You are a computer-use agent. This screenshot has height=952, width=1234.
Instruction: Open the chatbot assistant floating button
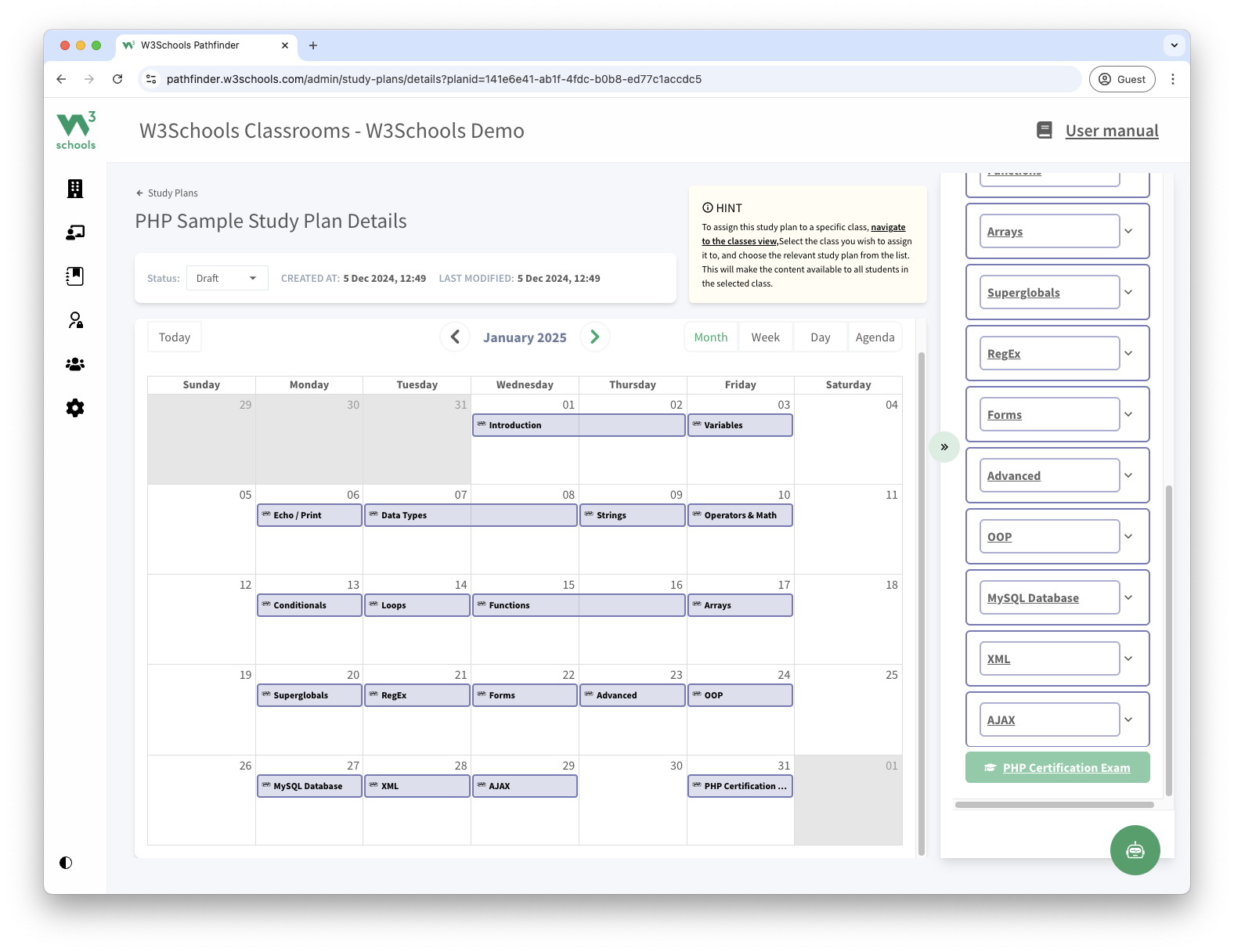click(1135, 850)
